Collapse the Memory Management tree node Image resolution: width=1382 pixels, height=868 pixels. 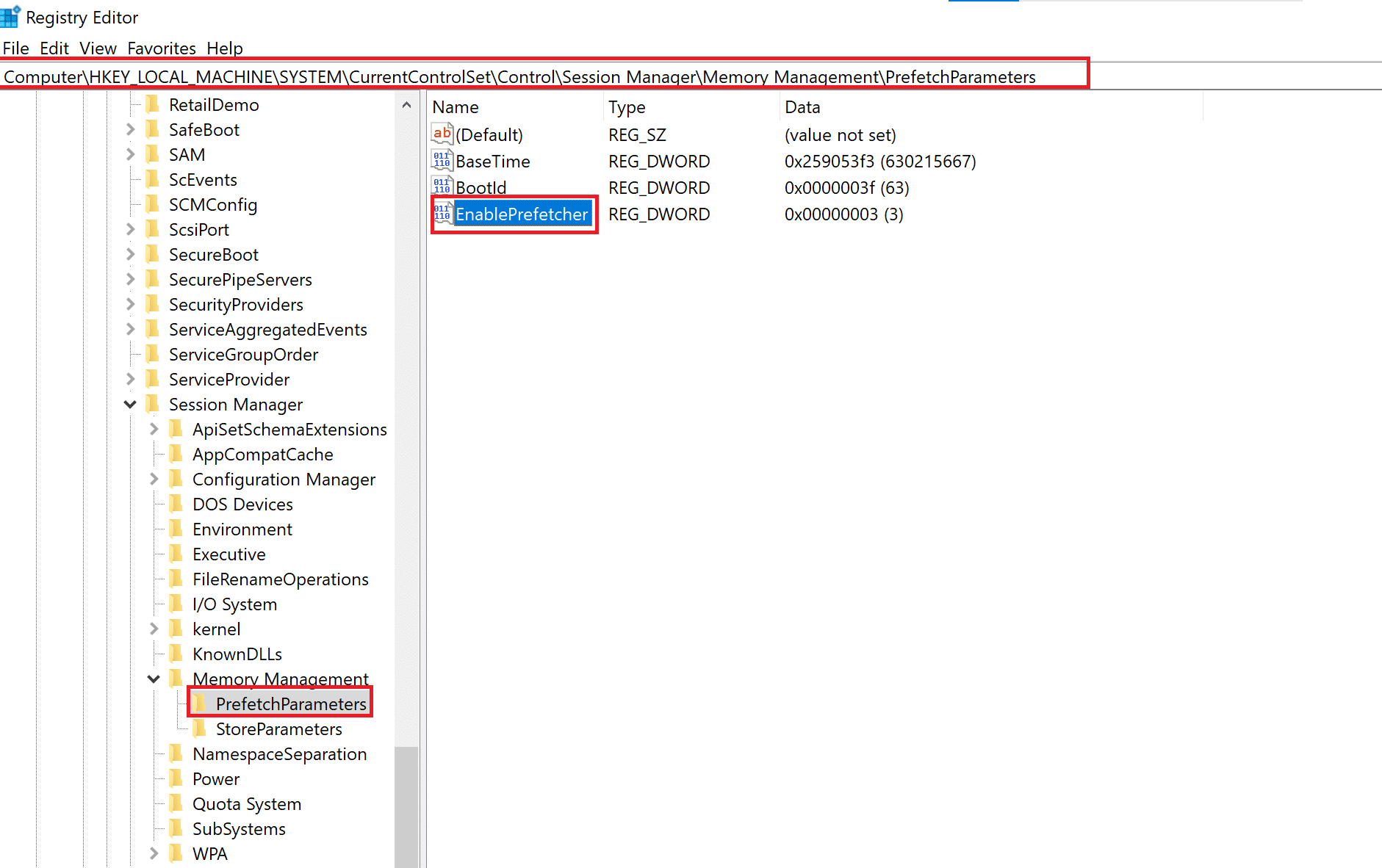pyautogui.click(x=154, y=679)
